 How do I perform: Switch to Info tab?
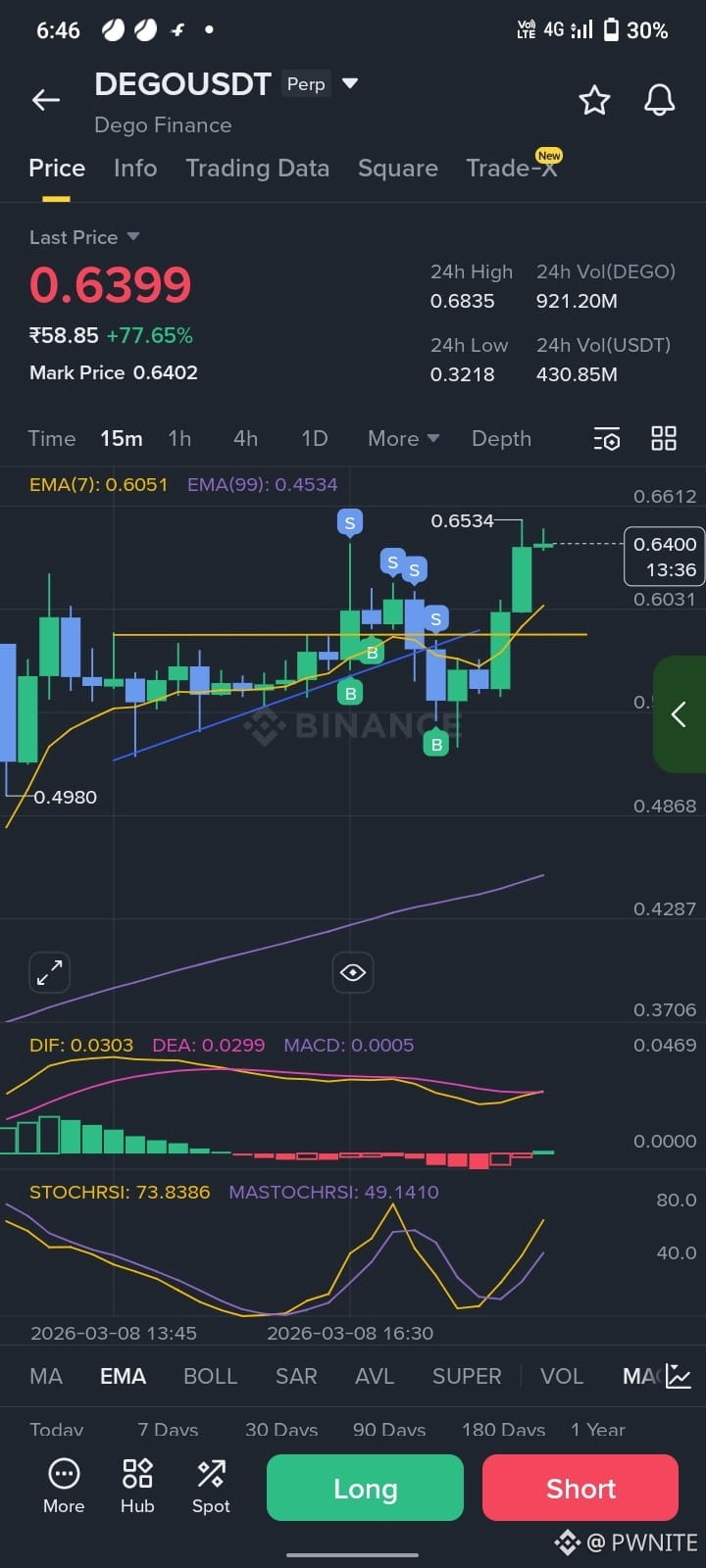[x=135, y=168]
